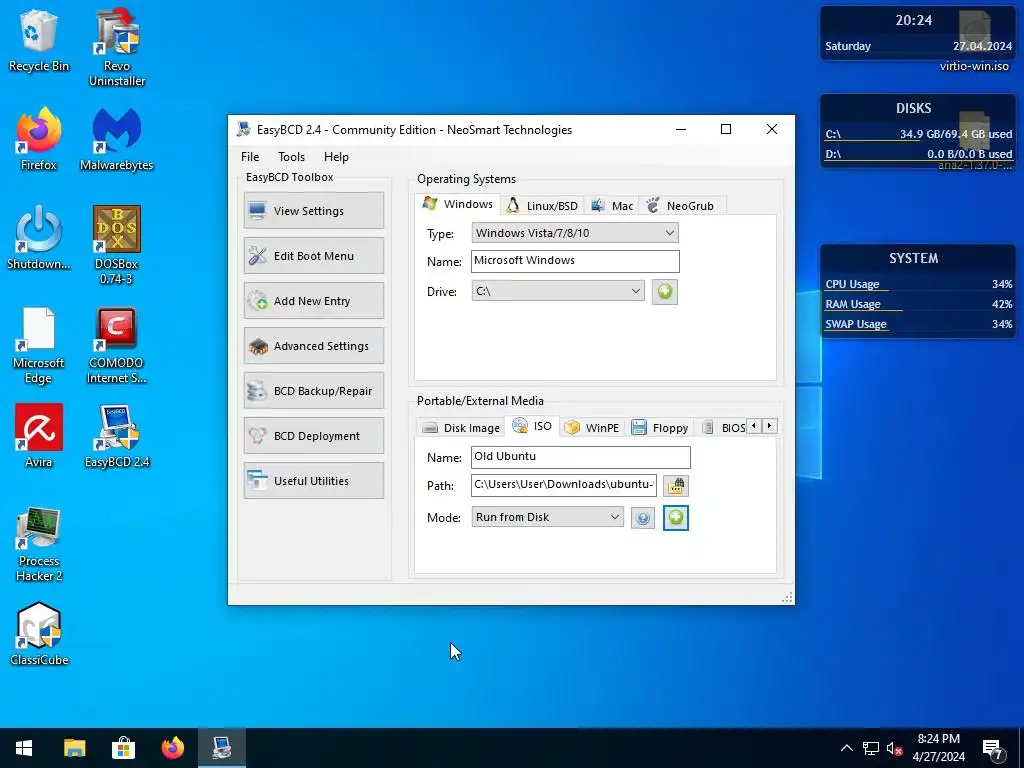The width and height of the screenshot is (1024, 768).
Task: Click EasyBCD title bar app icon
Action: (x=244, y=129)
